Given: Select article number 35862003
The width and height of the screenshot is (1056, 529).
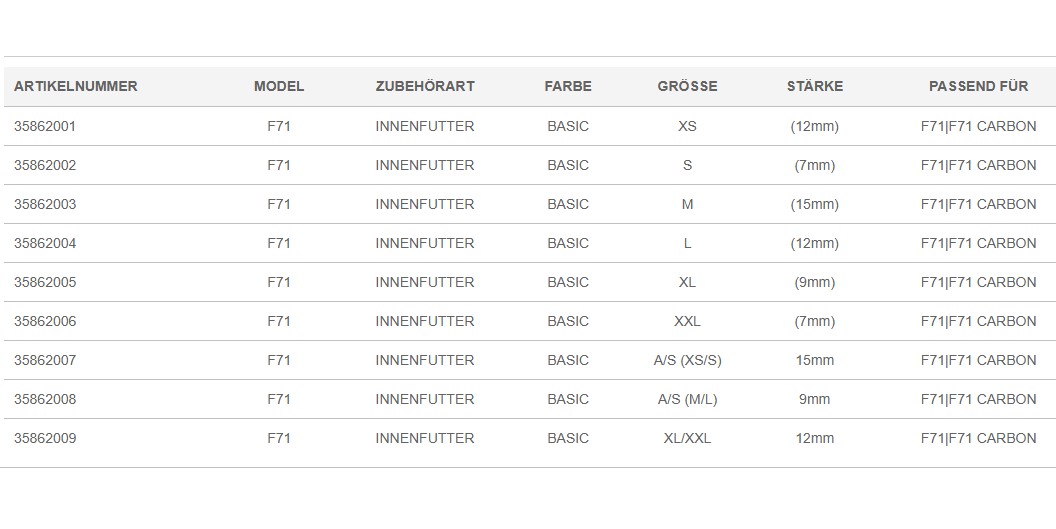Looking at the screenshot, I should pyautogui.click(x=45, y=204).
